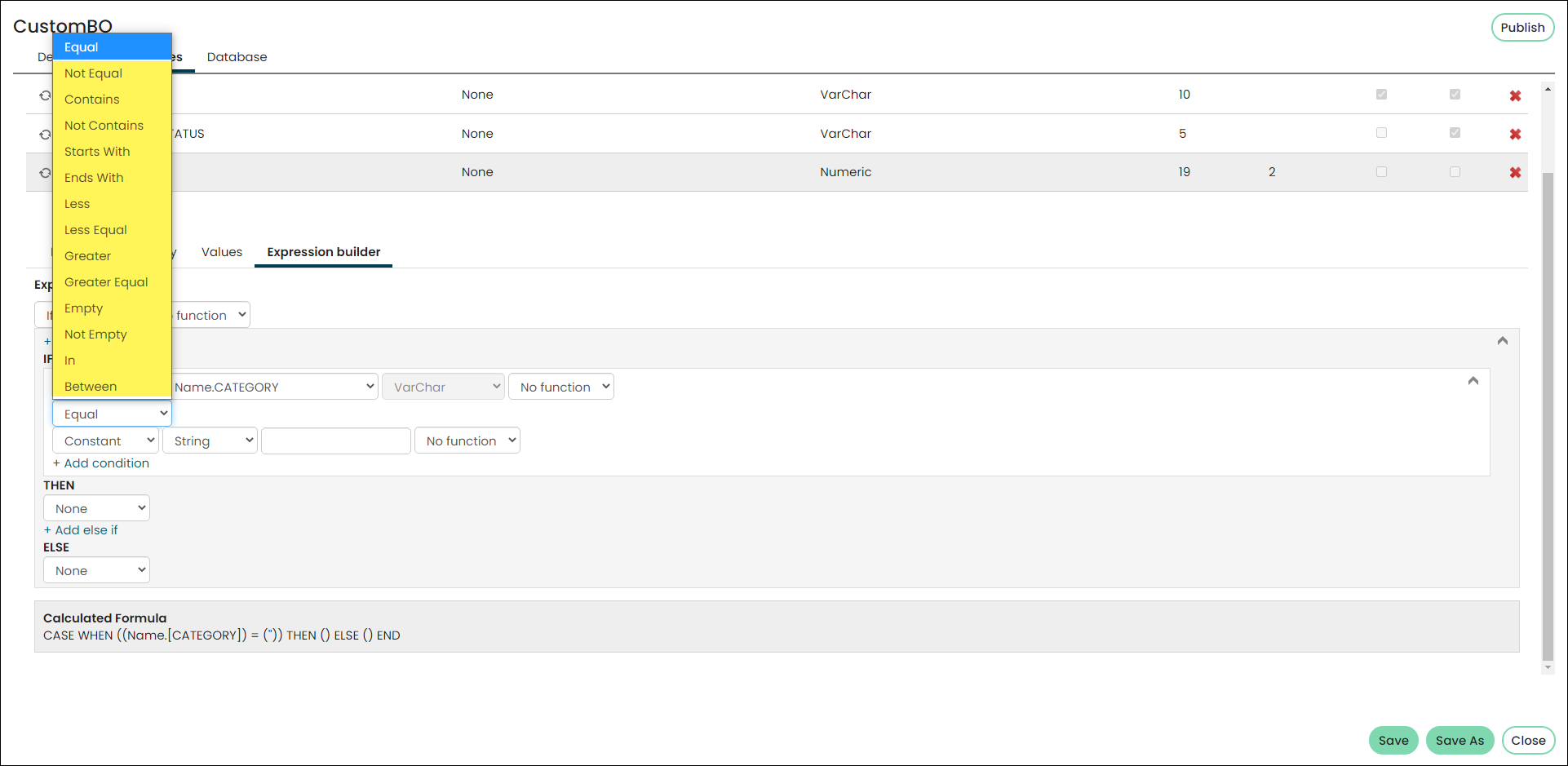Click the vertical scrollbar thumb
This screenshot has width=1568, height=766.
tap(1548, 416)
